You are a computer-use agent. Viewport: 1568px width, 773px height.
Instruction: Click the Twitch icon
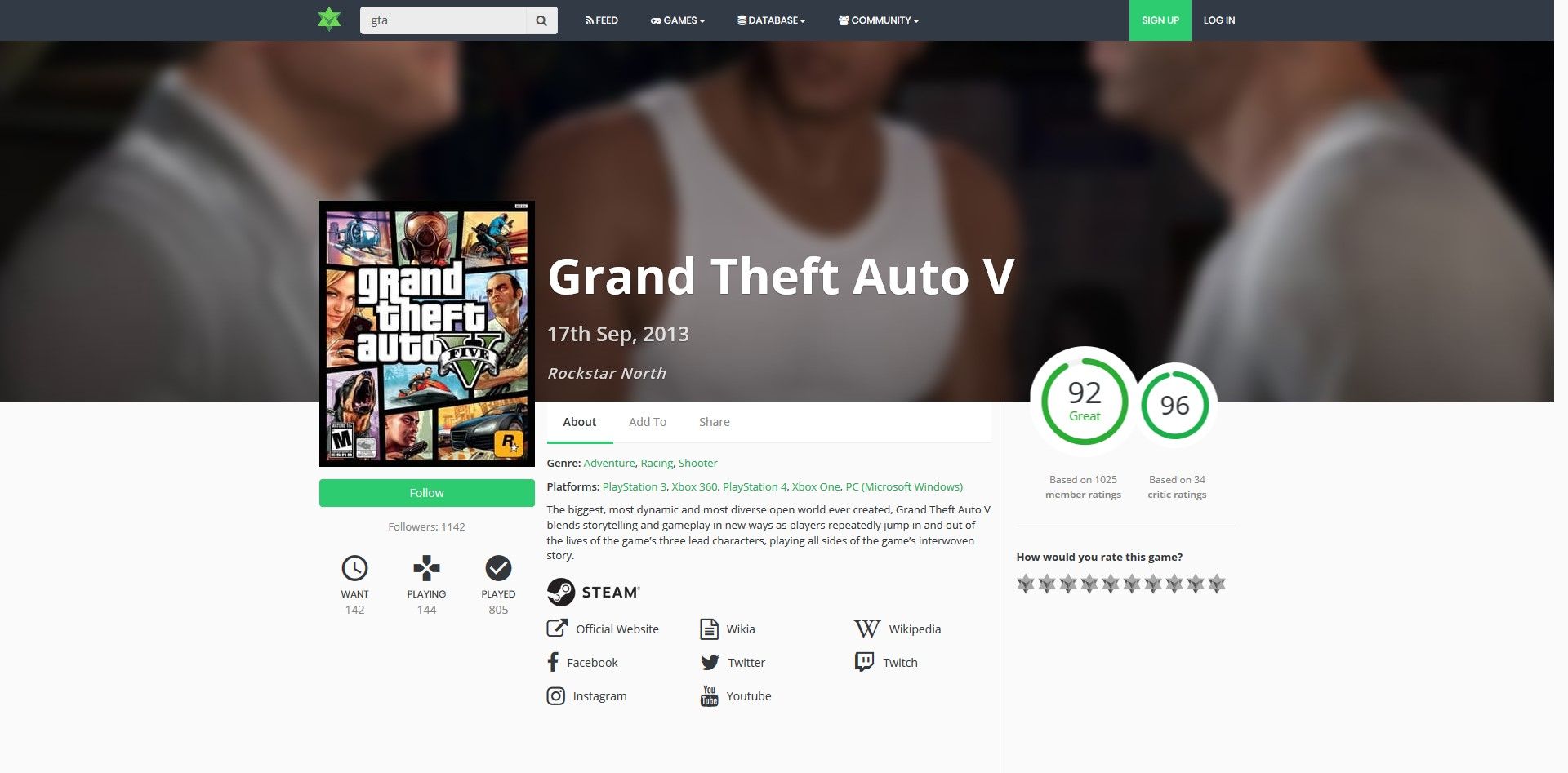click(864, 662)
